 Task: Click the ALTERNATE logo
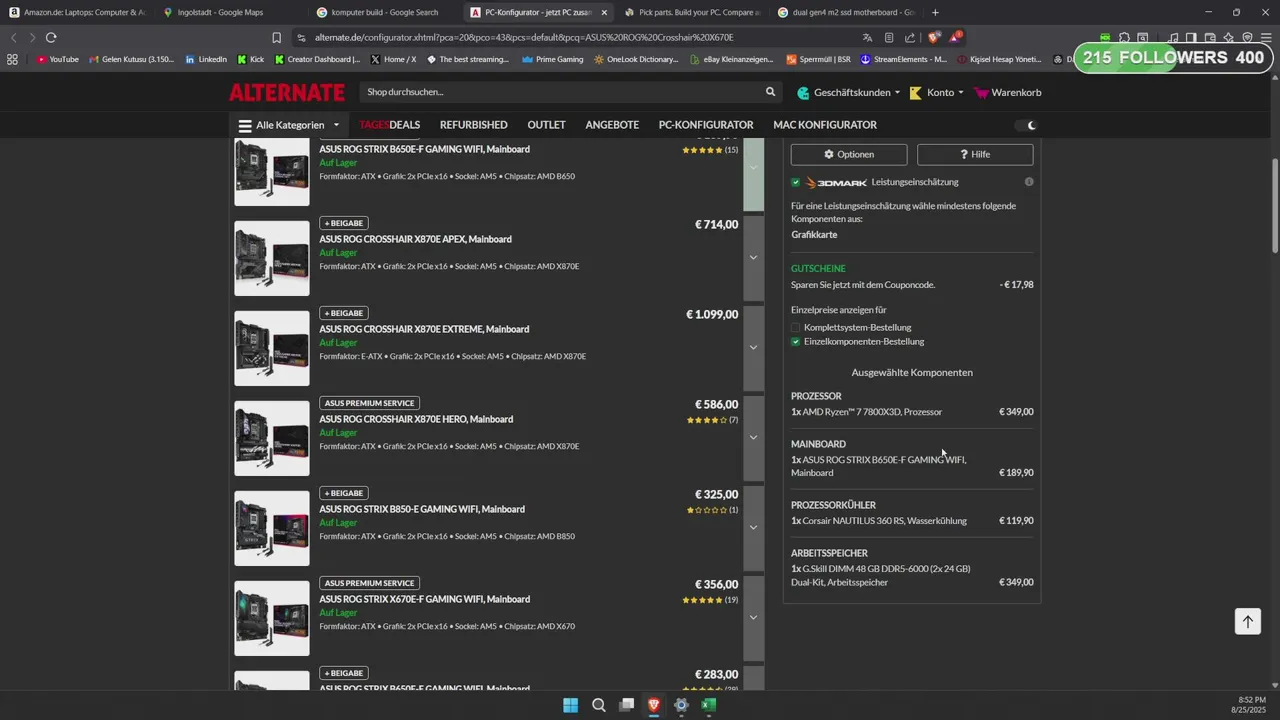(x=287, y=92)
